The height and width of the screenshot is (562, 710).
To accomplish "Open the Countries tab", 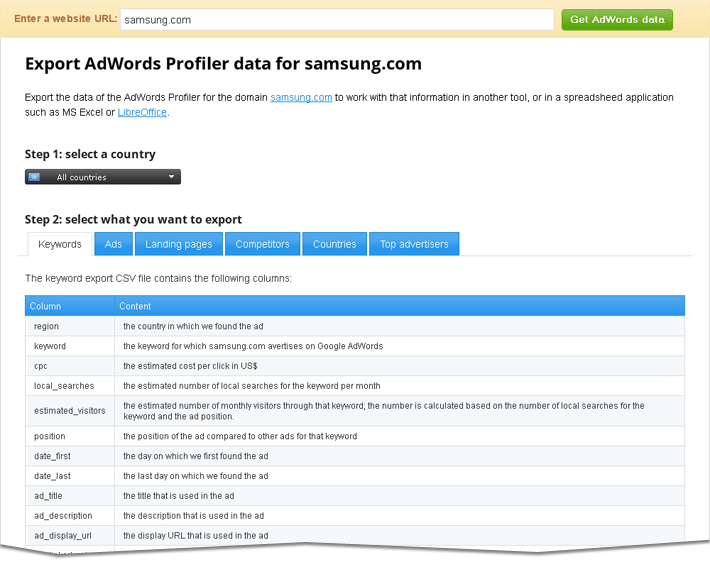I will point(334,244).
